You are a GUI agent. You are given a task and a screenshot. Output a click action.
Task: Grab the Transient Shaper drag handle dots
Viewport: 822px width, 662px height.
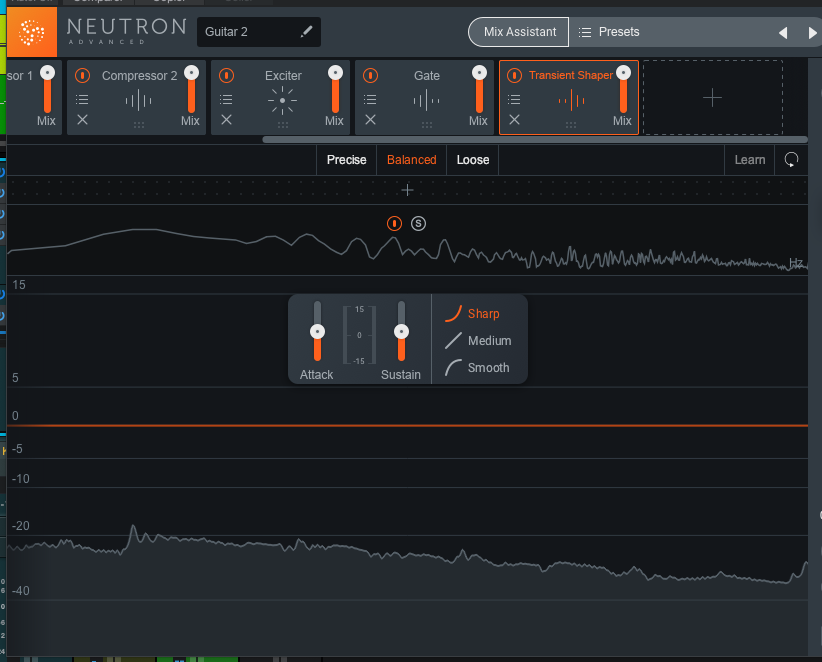pos(571,125)
